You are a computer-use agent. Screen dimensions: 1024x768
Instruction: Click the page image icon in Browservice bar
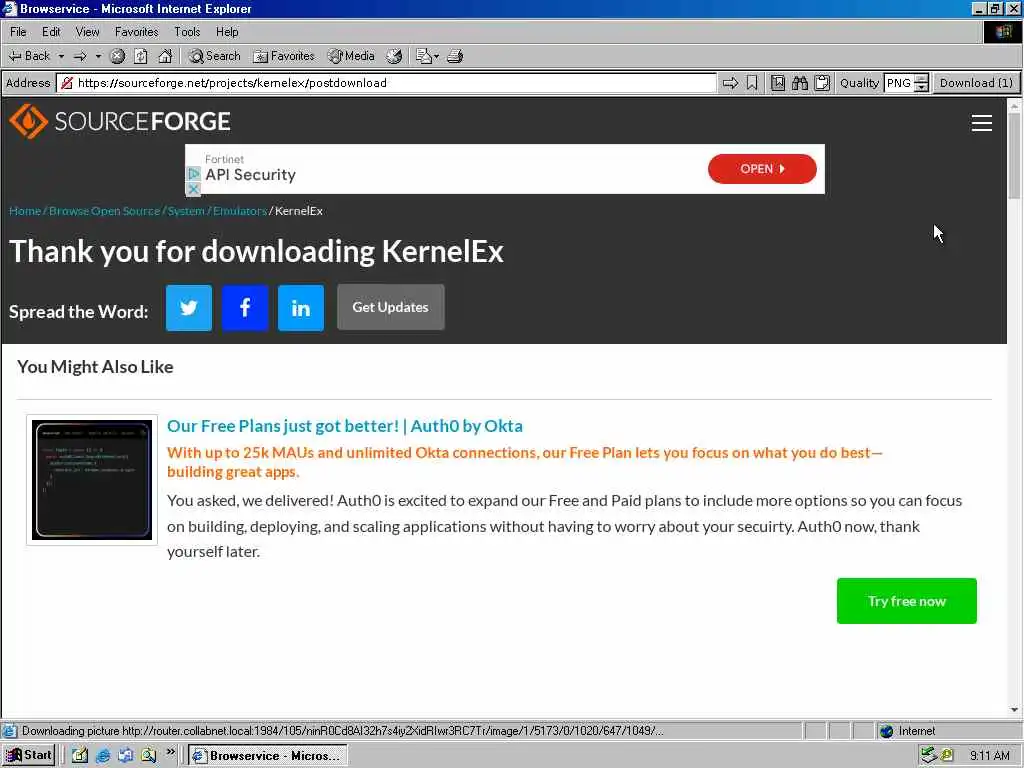(x=778, y=83)
